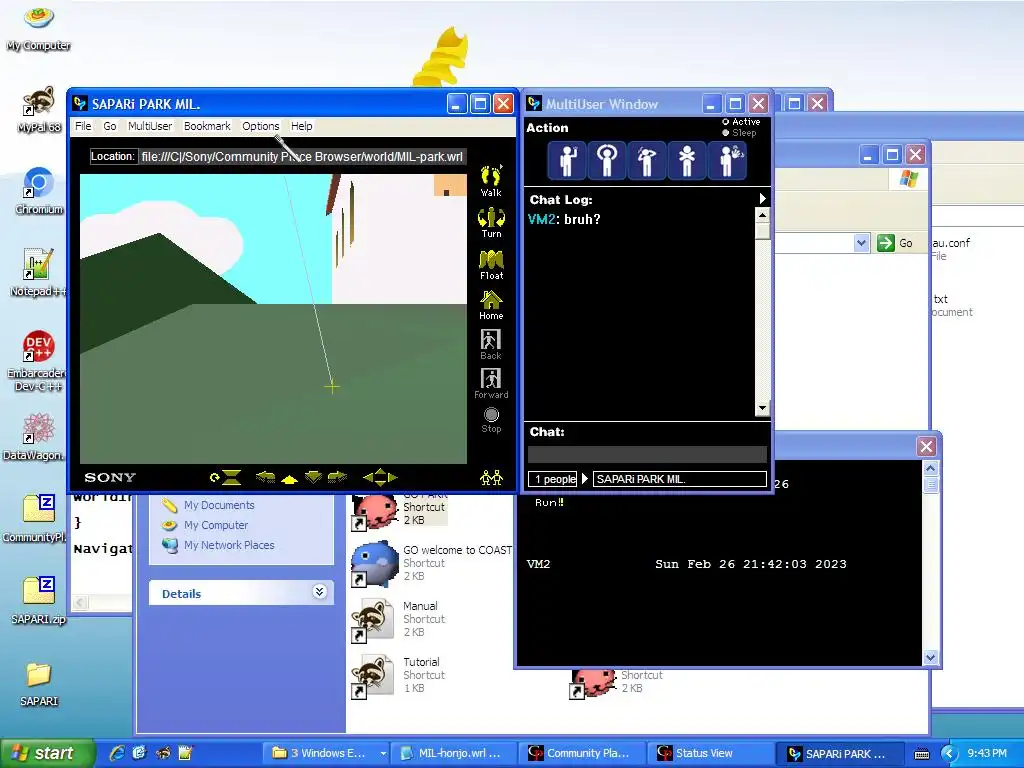Open the My Computer desktop icon
Screen dimensions: 1024x768
[x=39, y=27]
